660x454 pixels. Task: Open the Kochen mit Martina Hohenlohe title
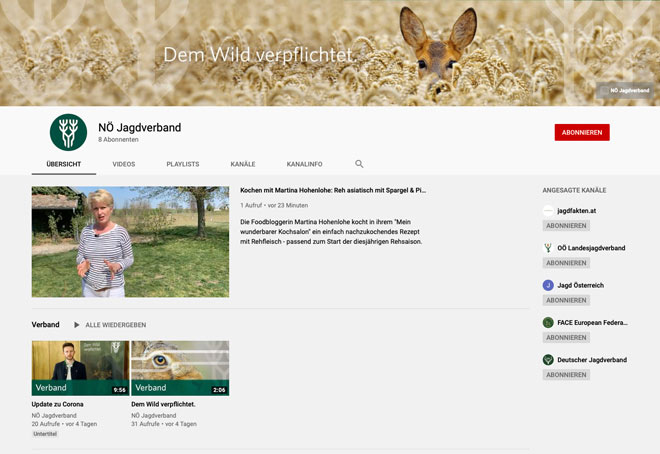[333, 190]
